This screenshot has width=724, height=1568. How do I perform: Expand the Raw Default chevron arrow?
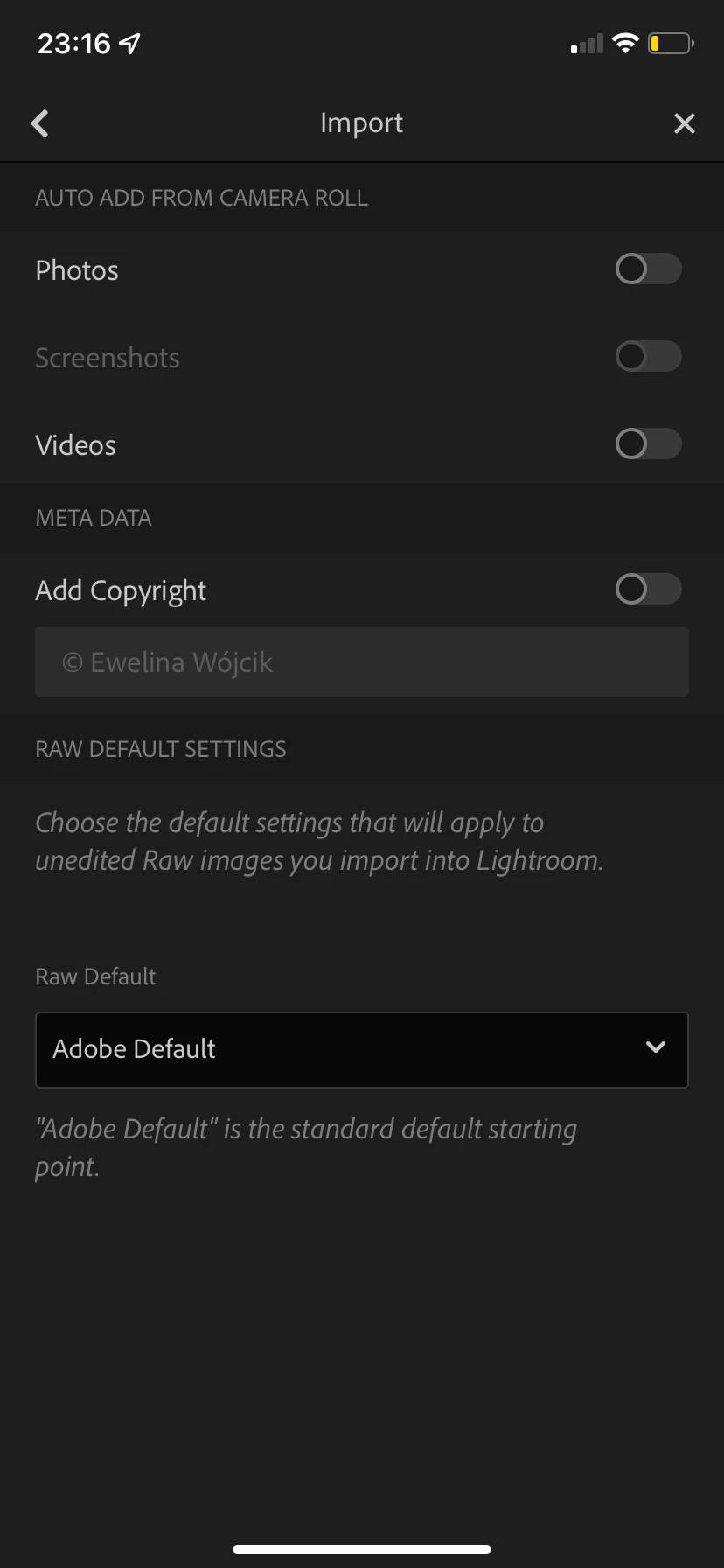[656, 1047]
